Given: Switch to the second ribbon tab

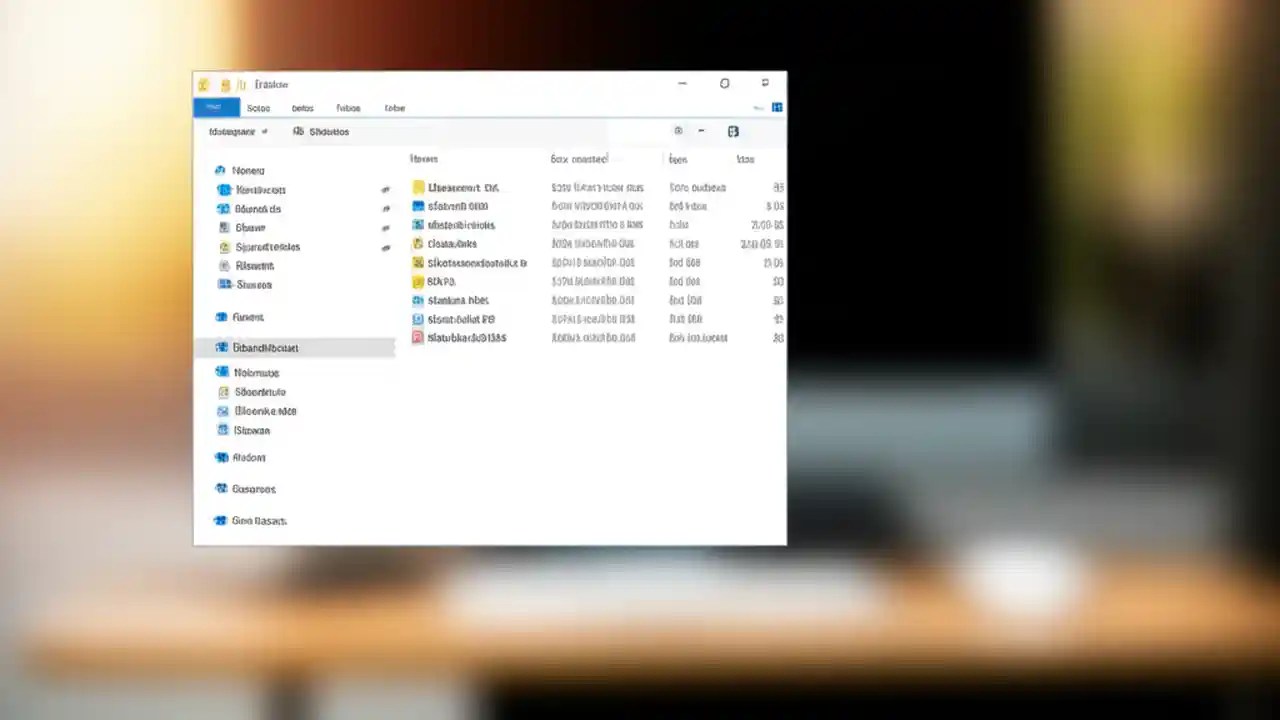Looking at the screenshot, I should [258, 108].
